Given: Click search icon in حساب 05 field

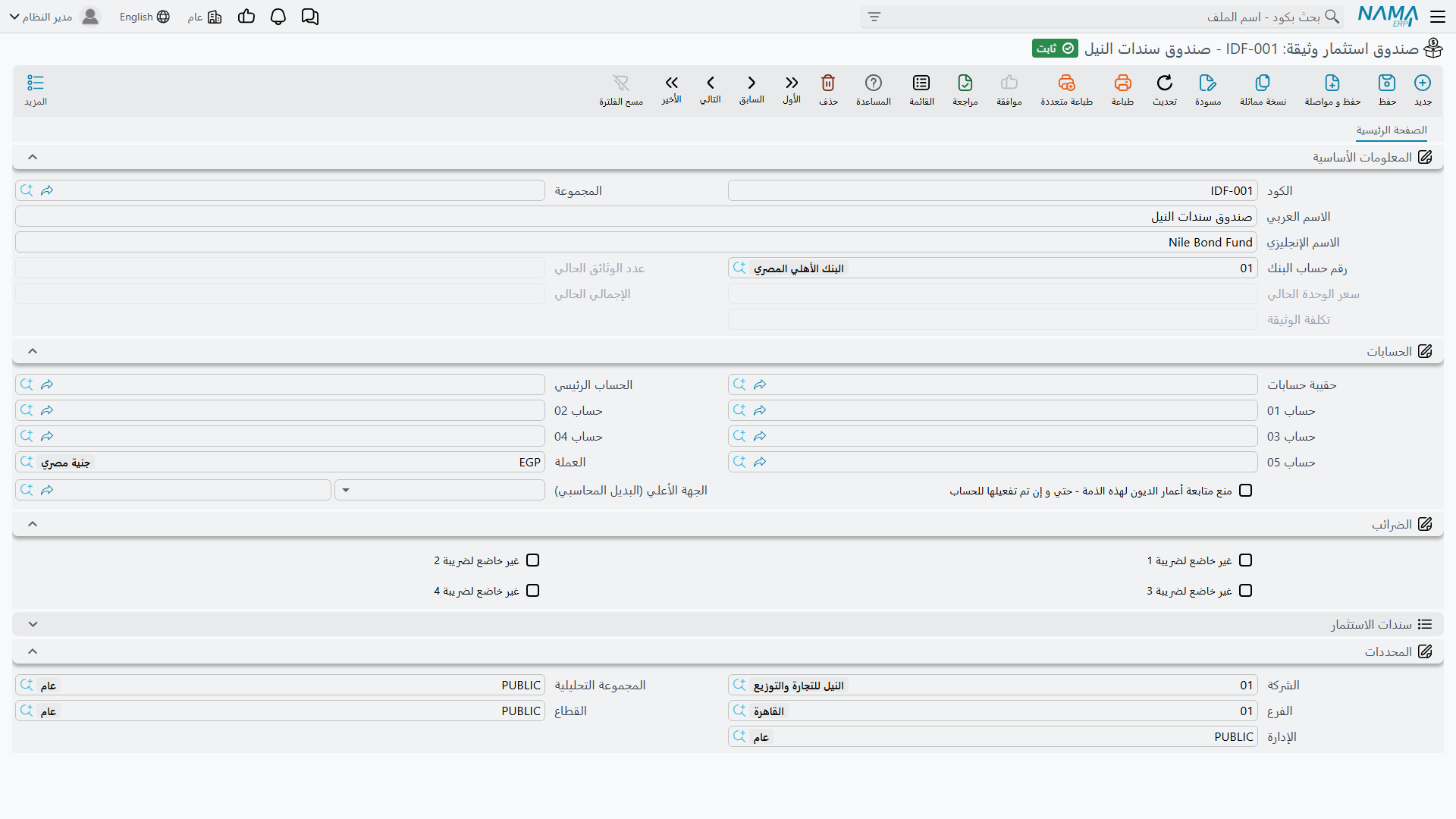Looking at the screenshot, I should 739,462.
